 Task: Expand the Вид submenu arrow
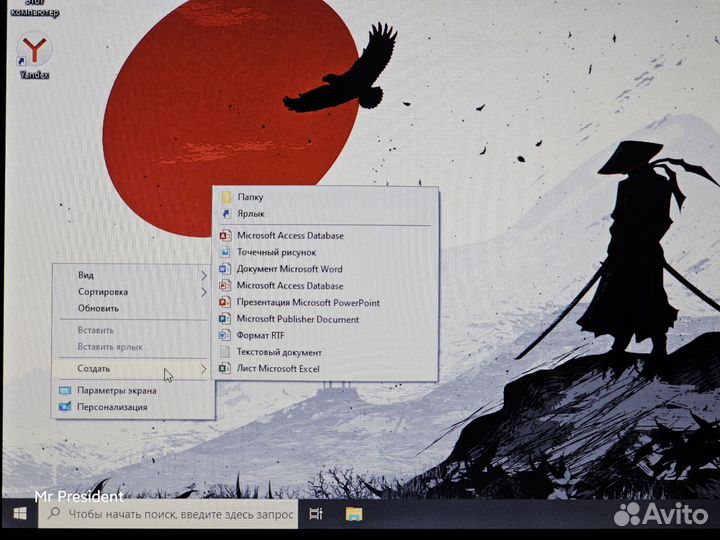pyautogui.click(x=204, y=276)
